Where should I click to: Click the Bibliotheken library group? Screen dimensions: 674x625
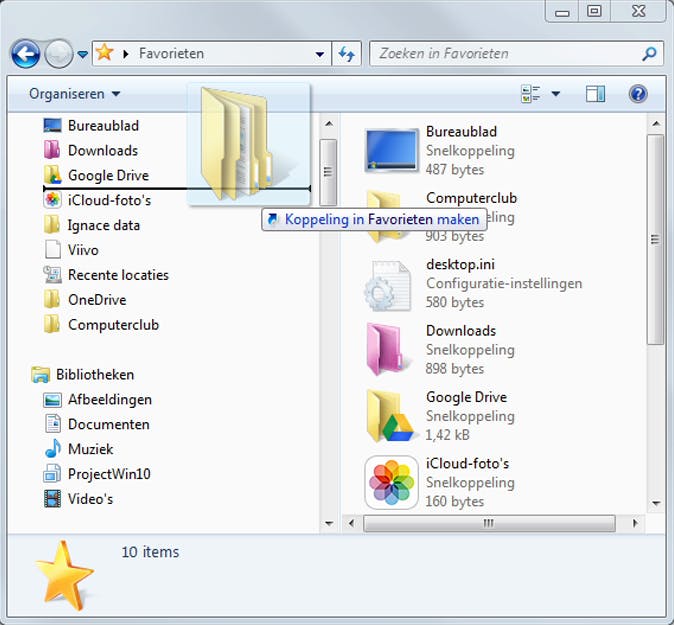(x=95, y=375)
